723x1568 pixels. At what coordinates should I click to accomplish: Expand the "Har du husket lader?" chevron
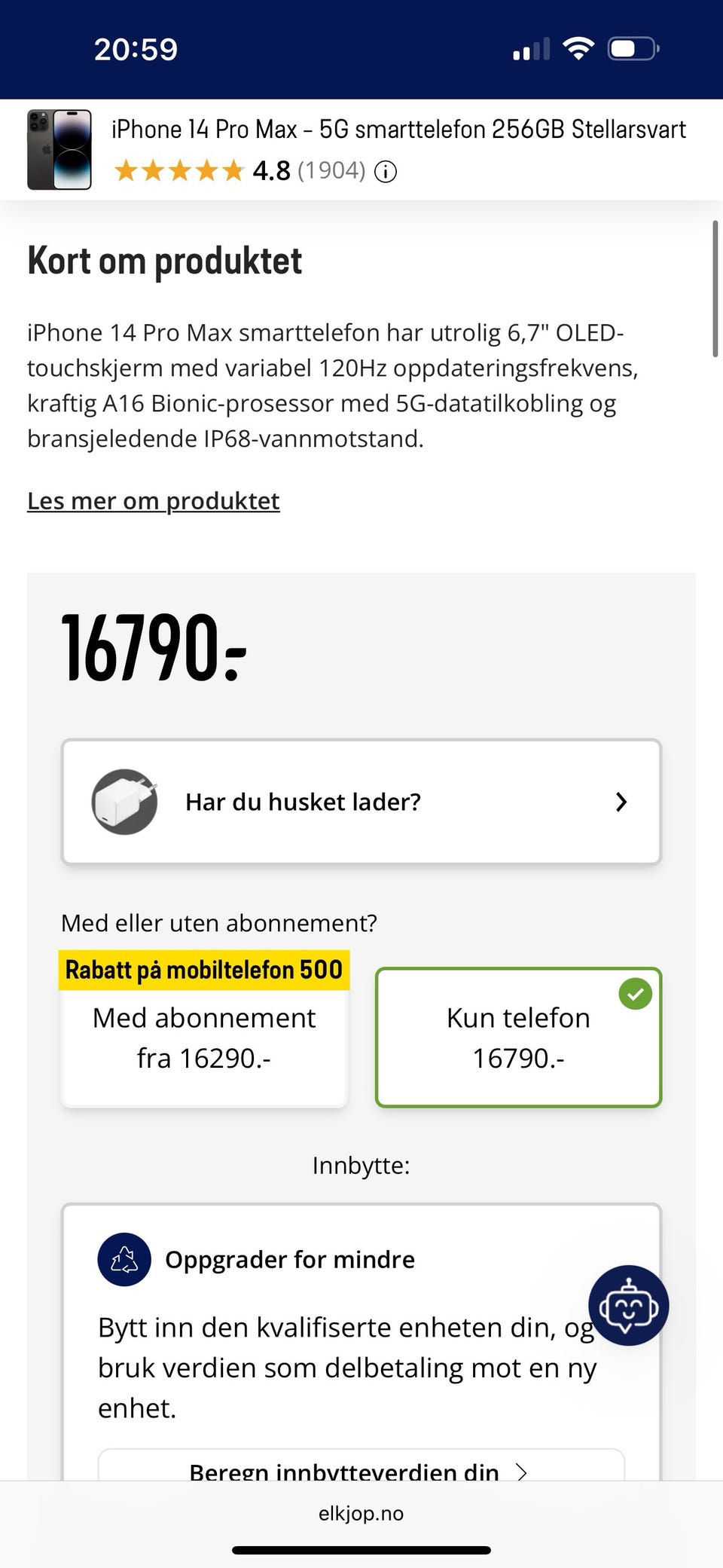pyautogui.click(x=621, y=802)
